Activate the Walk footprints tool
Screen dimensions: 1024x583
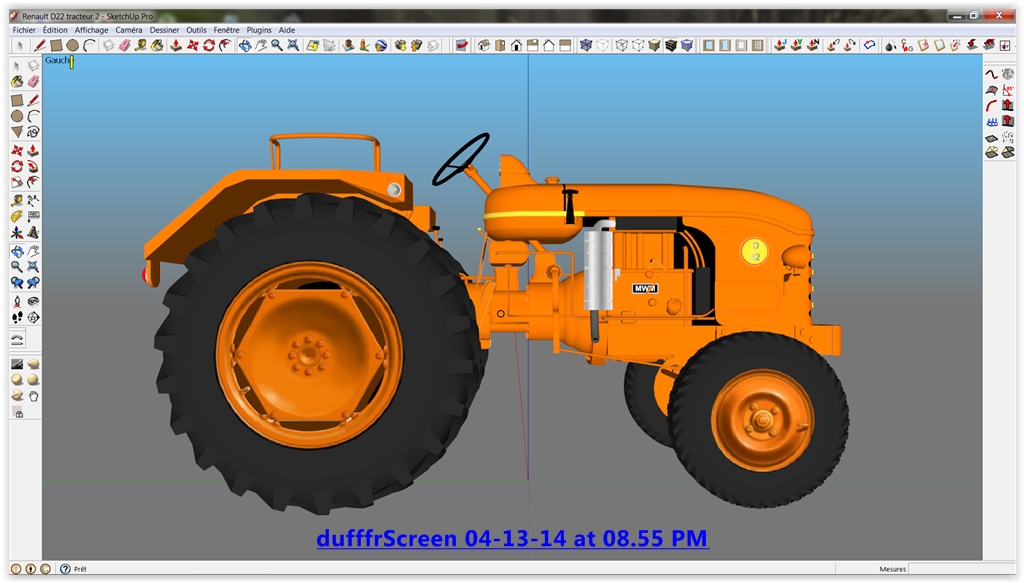tap(17, 317)
